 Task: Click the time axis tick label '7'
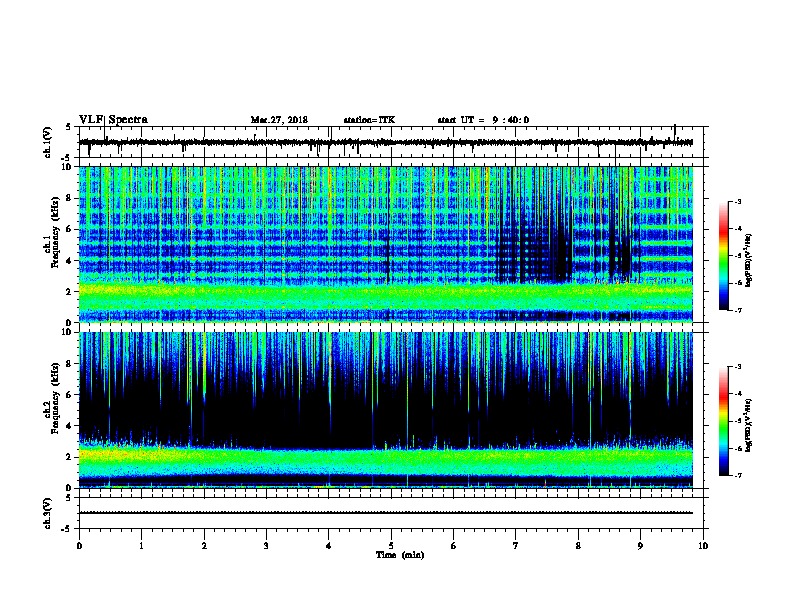516,546
